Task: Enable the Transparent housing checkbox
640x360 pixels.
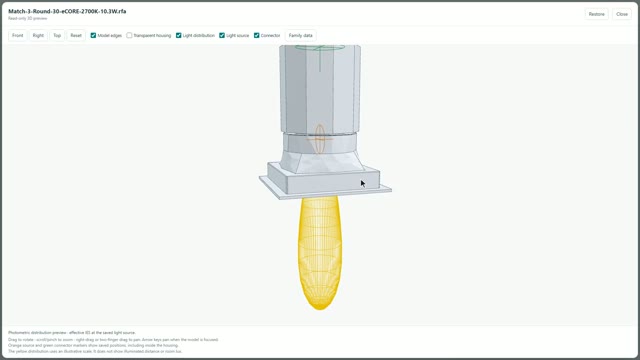Action: [x=129, y=36]
